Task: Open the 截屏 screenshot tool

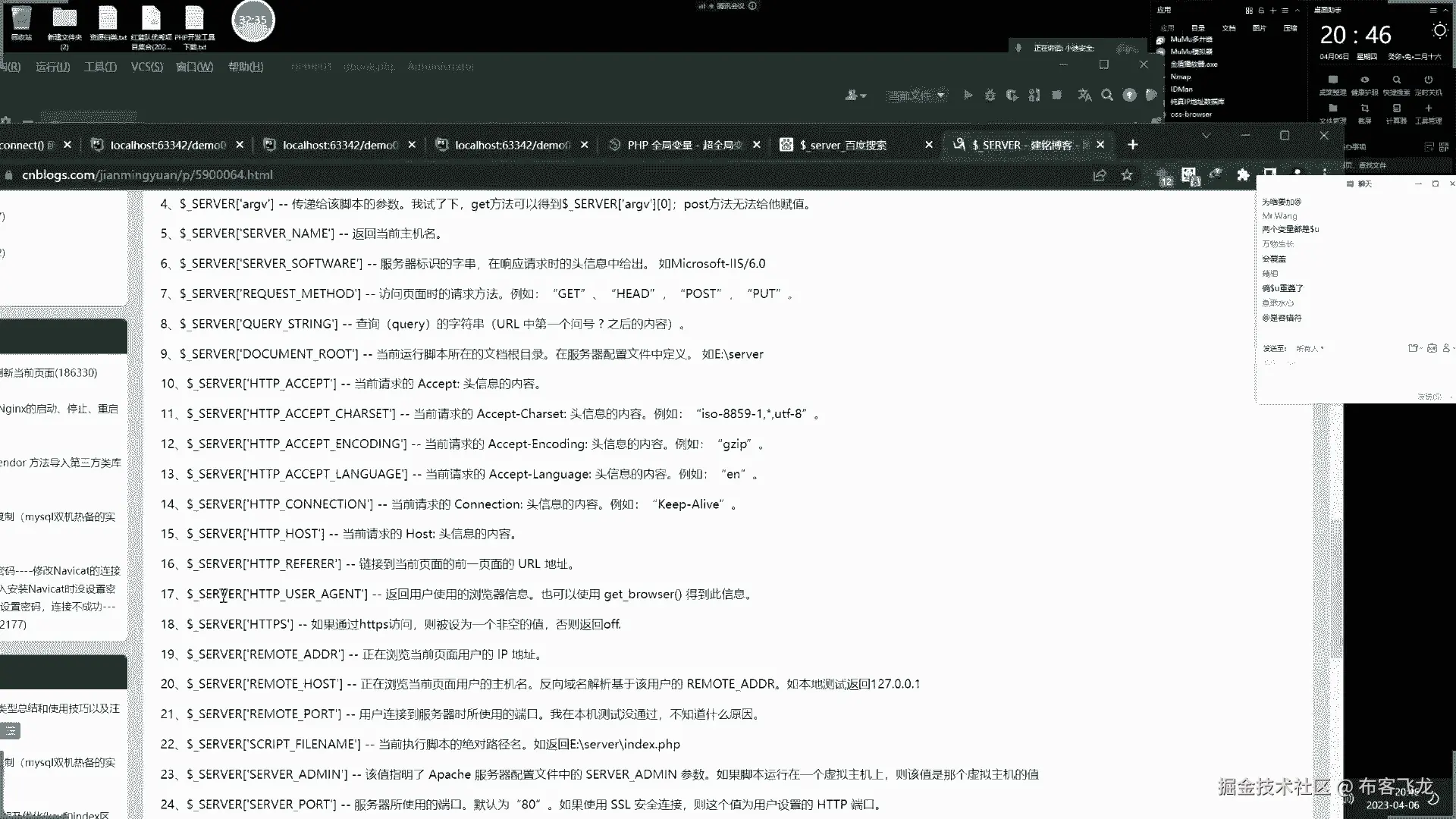Action: coord(1364,108)
